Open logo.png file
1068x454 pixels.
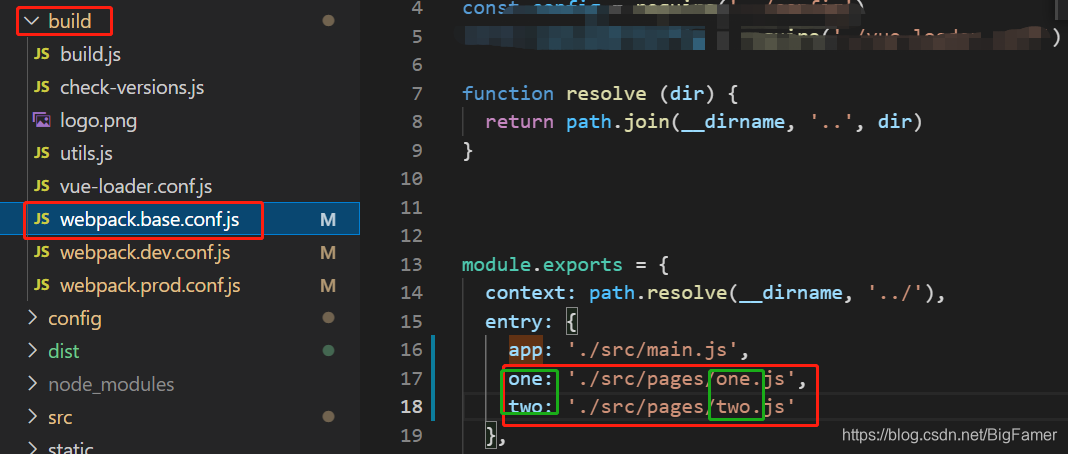99,121
